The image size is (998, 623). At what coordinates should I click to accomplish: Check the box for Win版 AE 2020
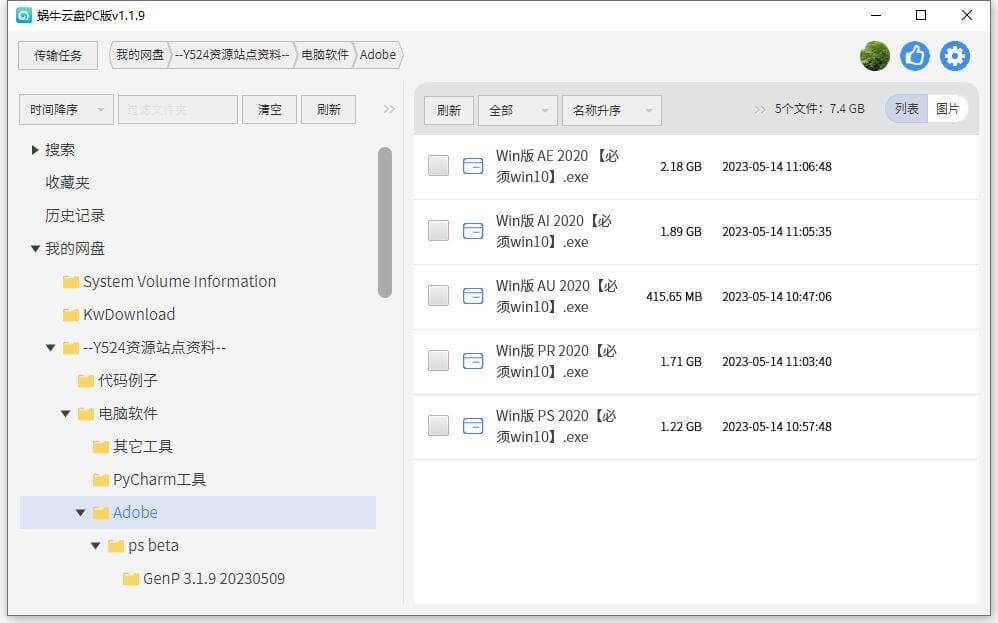tap(439, 165)
